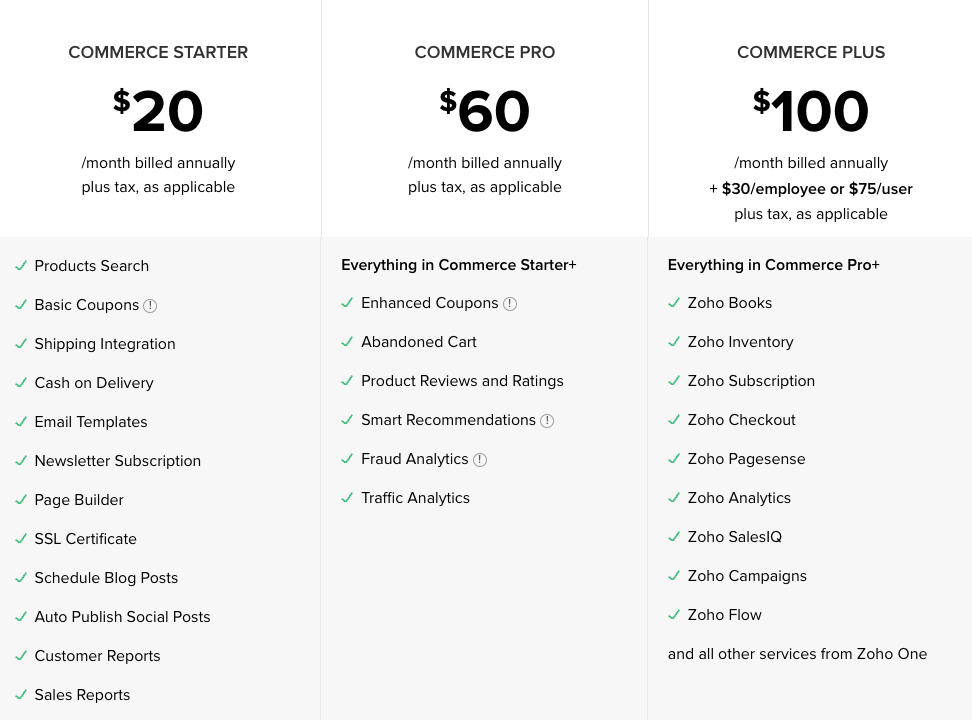
Task: Click checkmark beside Products Search
Action: pyautogui.click(x=21, y=265)
